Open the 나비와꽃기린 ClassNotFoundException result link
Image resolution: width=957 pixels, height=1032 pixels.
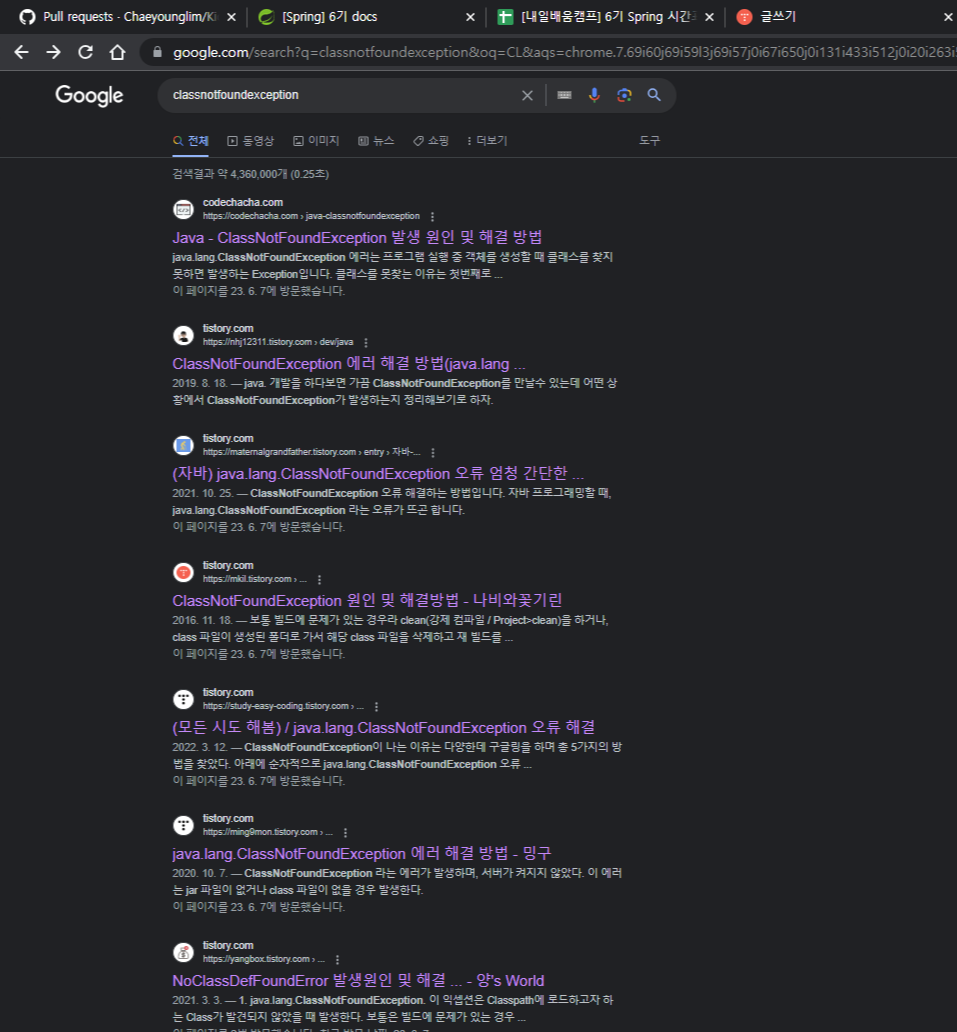click(367, 601)
